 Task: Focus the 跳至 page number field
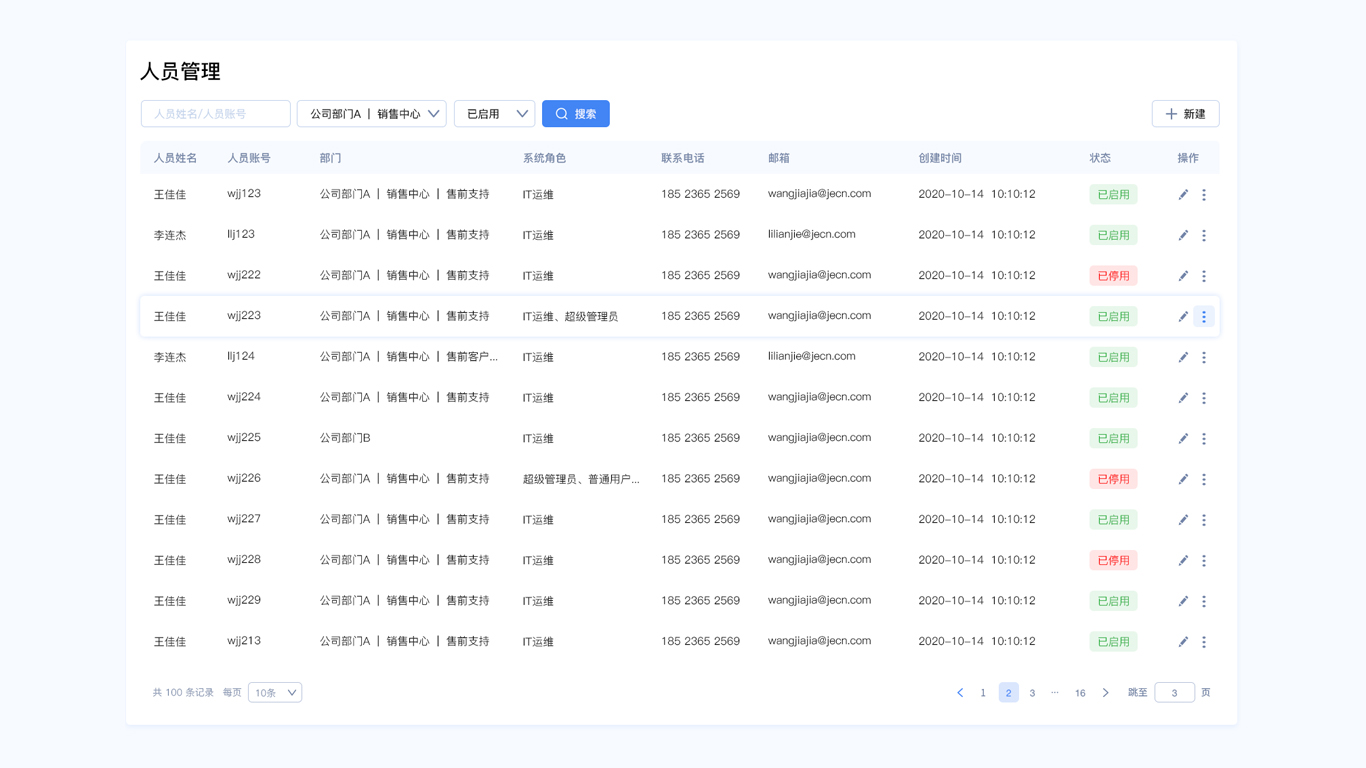[1175, 692]
